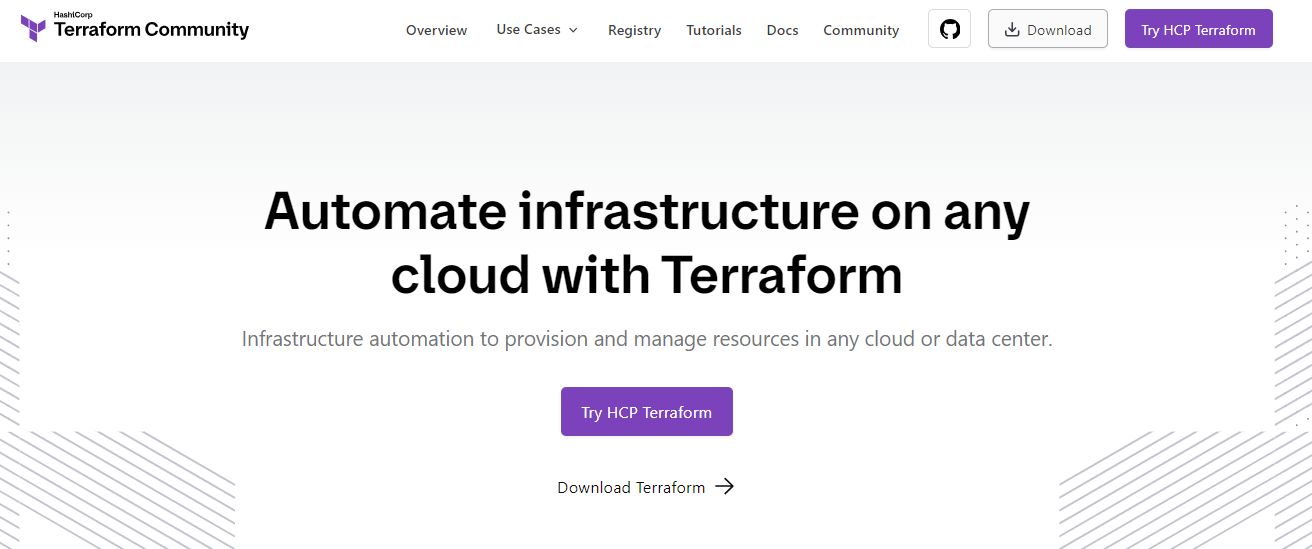1312x549 pixels.
Task: Follow the Download Terraform link
Action: (x=645, y=487)
